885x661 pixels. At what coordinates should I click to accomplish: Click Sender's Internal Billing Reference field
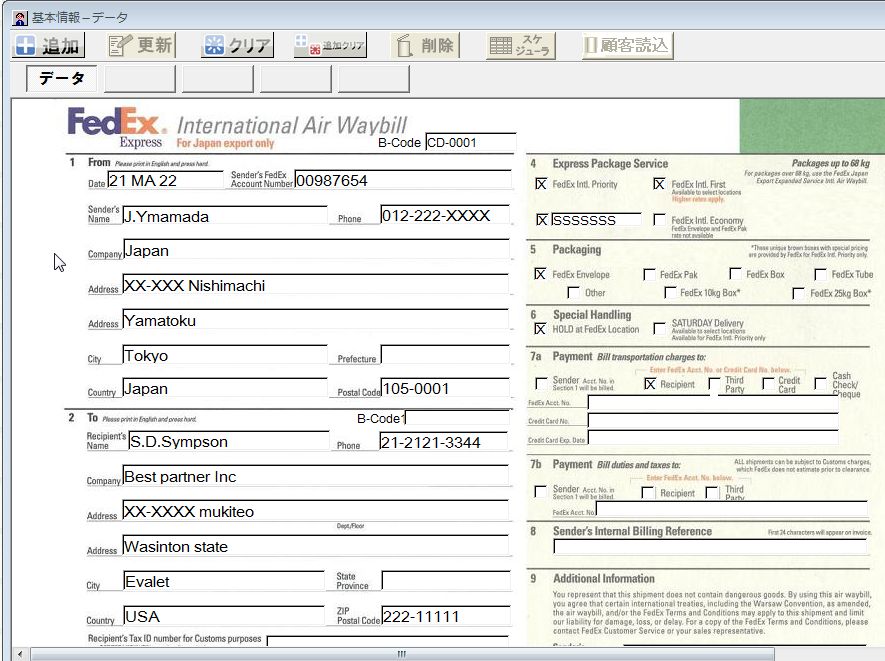tap(710, 546)
